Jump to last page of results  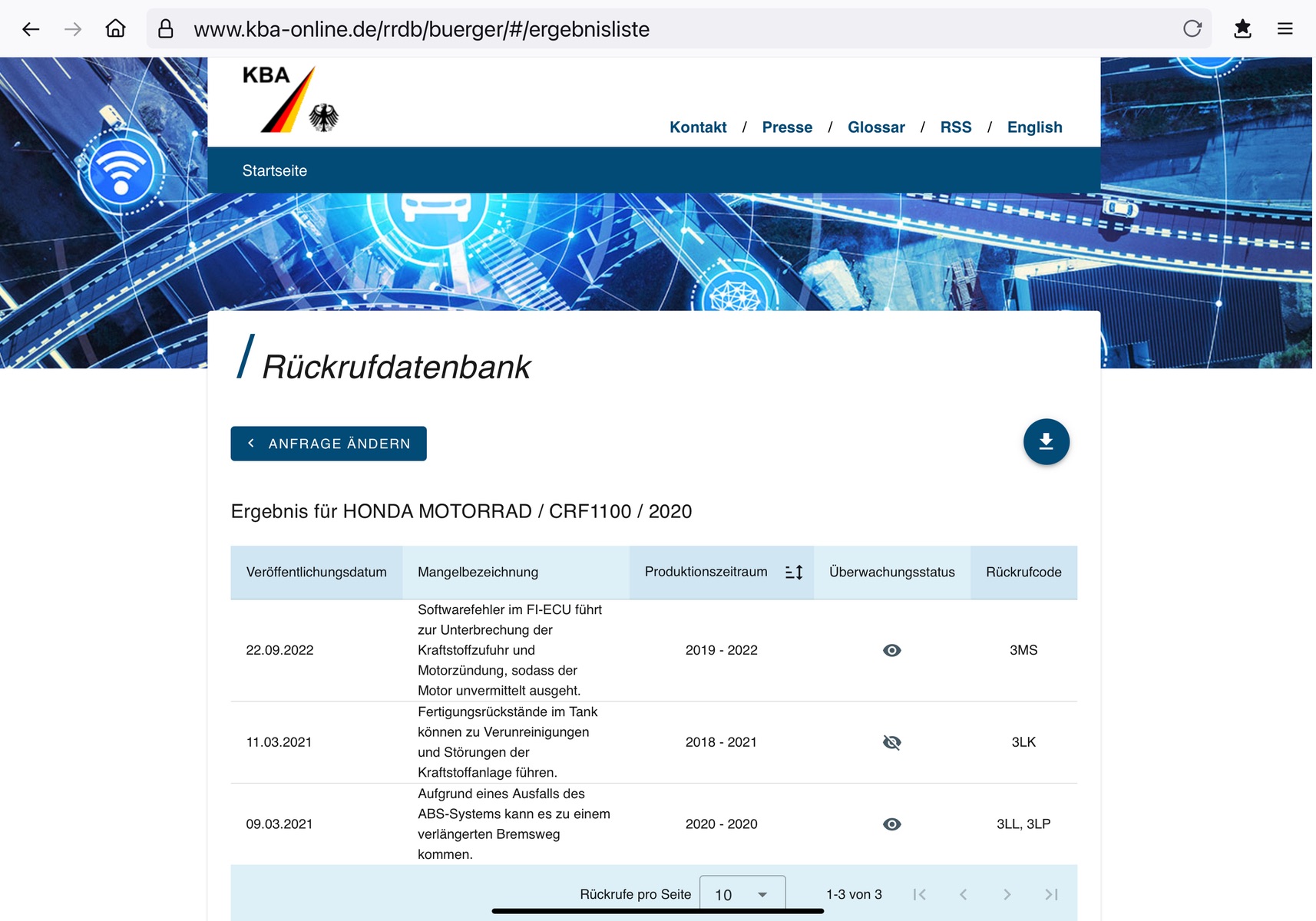1051,894
